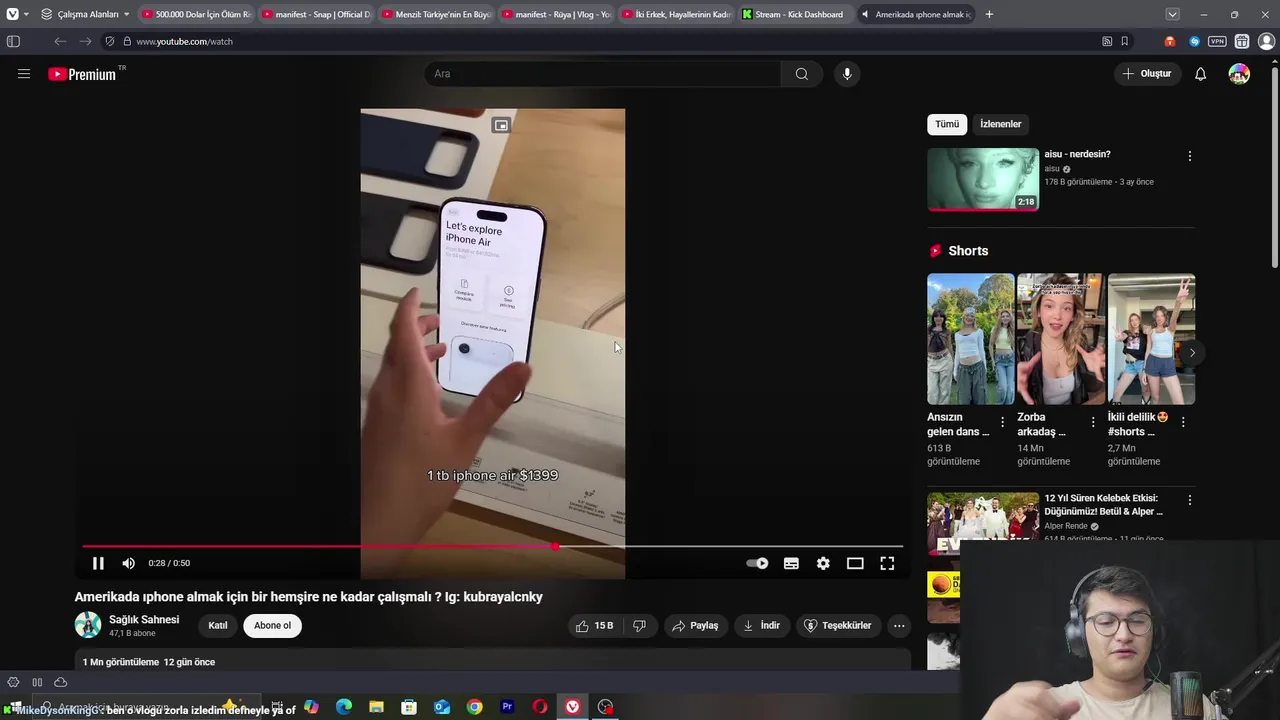Like the video (15 B)
This screenshot has width=1280, height=720.
coord(594,626)
